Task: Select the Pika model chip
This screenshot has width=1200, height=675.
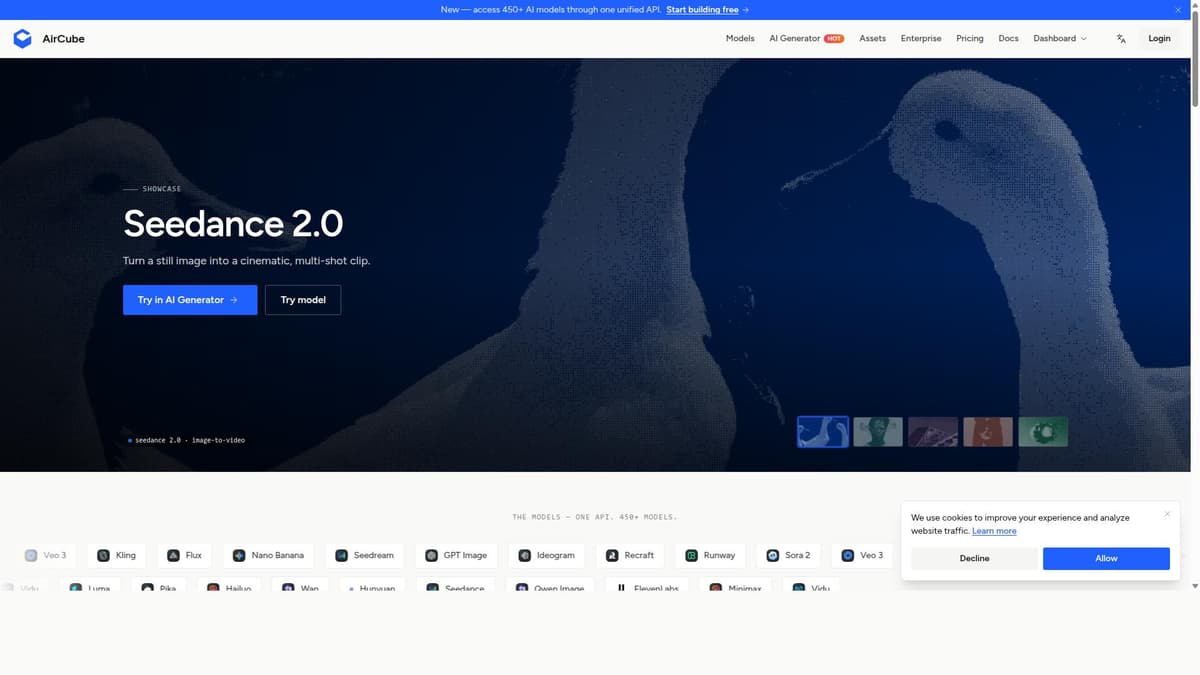Action: pyautogui.click(x=159, y=586)
